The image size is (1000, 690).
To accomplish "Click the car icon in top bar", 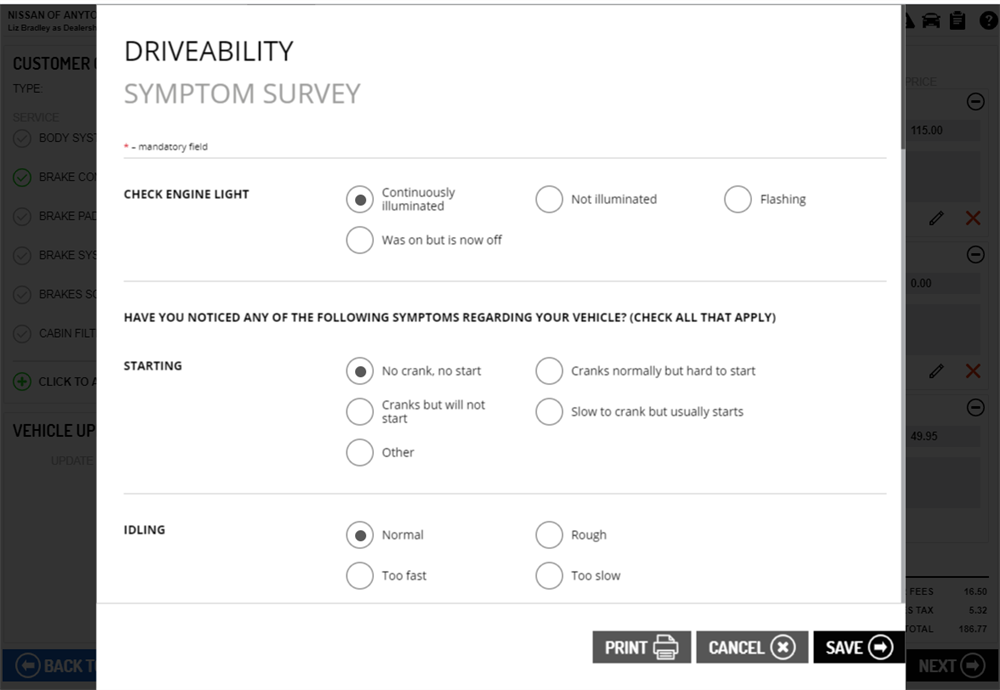I will (x=931, y=20).
